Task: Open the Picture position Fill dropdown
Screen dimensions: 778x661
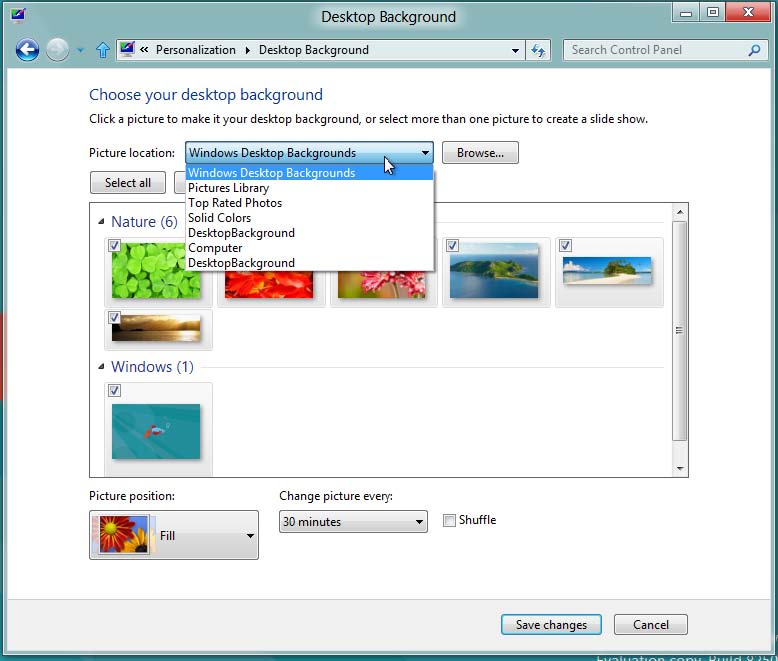Action: pos(173,536)
